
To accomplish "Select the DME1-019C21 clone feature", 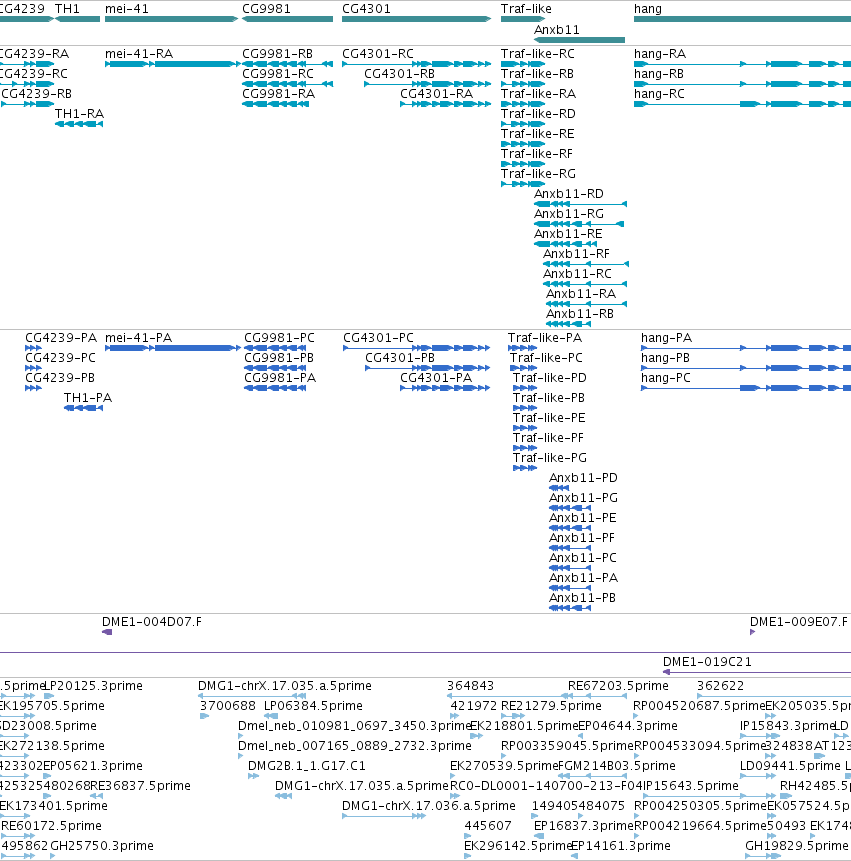I will (x=707, y=662).
